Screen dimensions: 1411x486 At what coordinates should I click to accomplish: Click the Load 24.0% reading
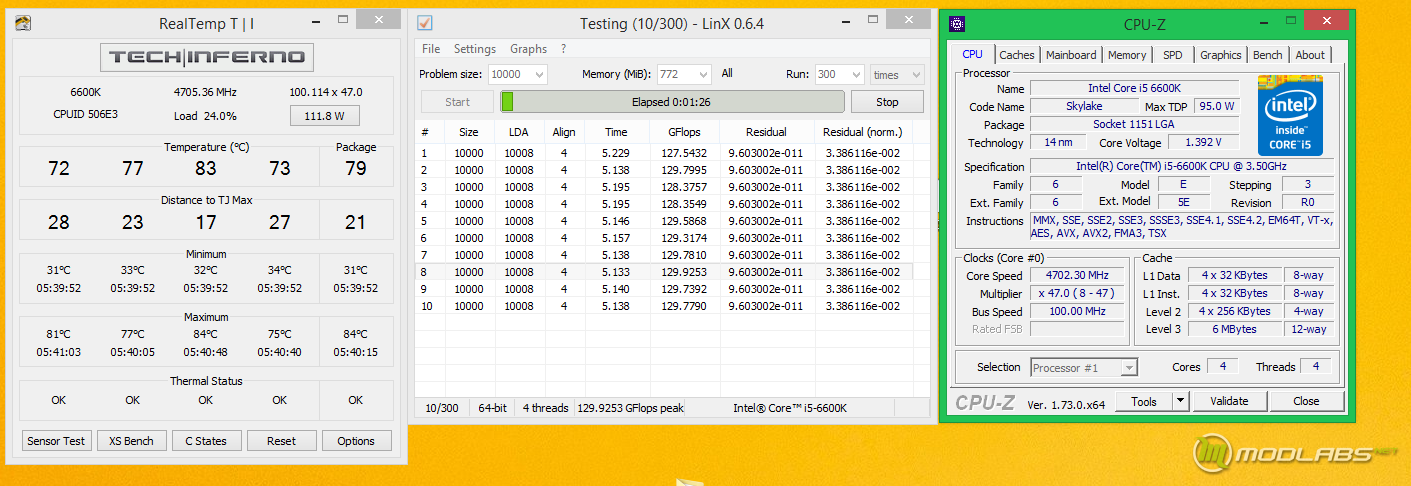(205, 116)
